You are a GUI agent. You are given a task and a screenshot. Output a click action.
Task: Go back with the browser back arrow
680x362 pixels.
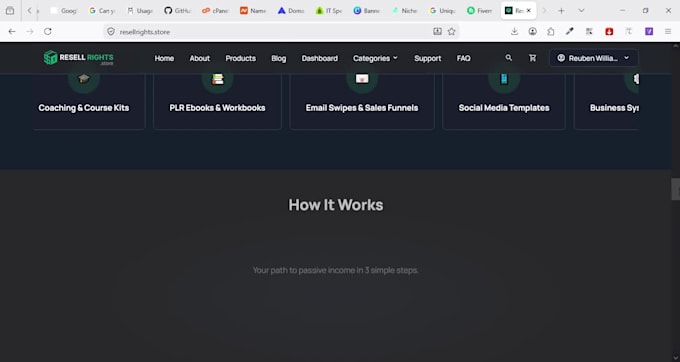(x=12, y=31)
